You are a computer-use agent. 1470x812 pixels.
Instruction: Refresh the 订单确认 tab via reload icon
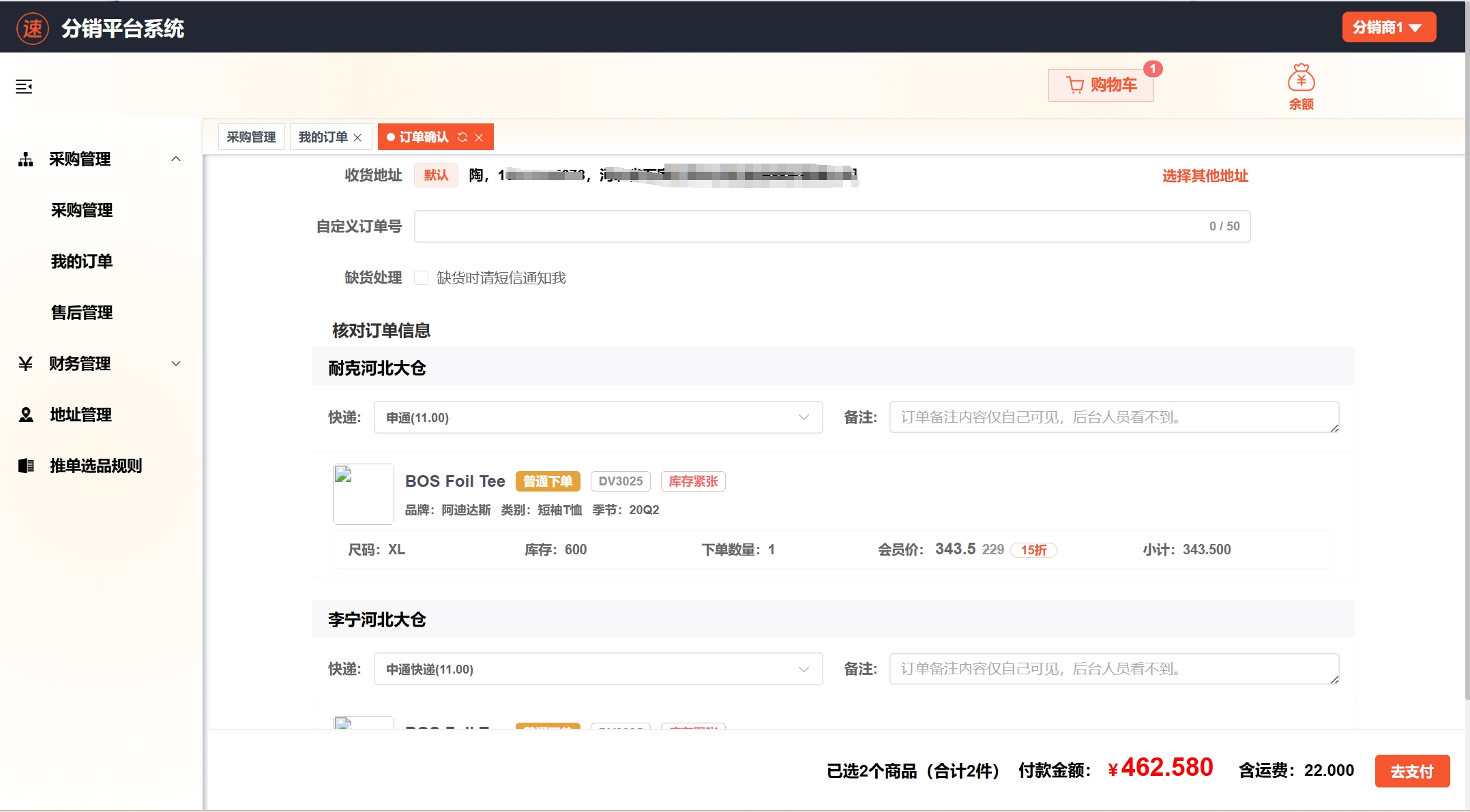pos(462,137)
